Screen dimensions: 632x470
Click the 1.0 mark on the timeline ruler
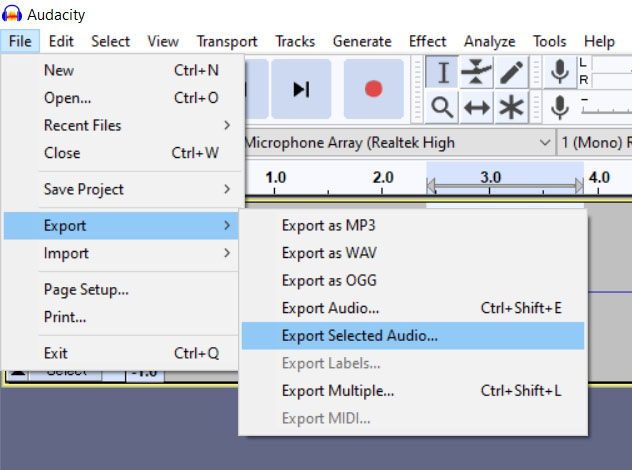pyautogui.click(x=275, y=177)
